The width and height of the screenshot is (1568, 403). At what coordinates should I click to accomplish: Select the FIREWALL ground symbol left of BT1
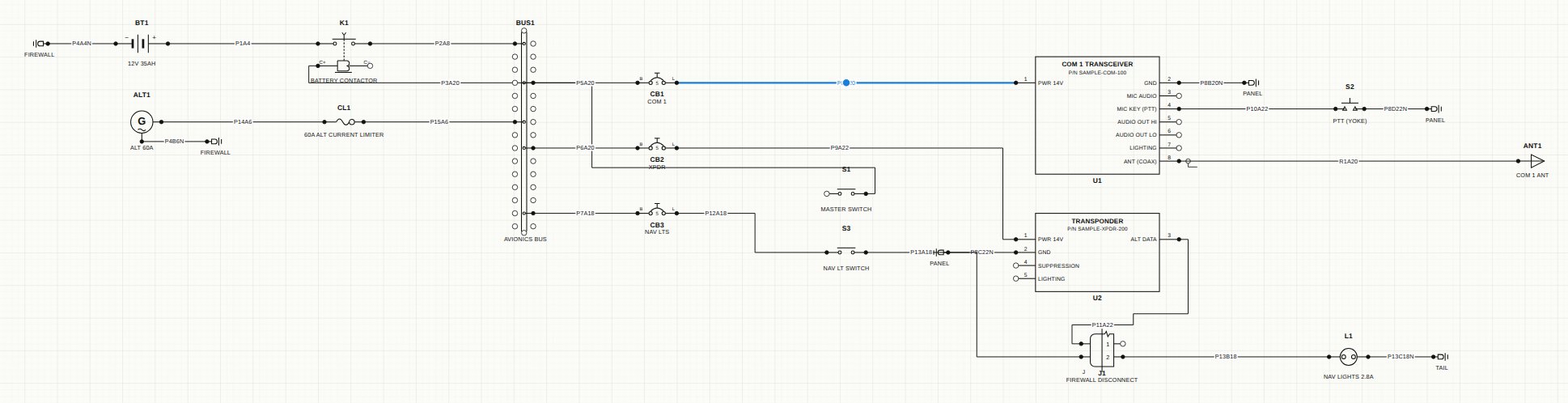tap(40, 44)
